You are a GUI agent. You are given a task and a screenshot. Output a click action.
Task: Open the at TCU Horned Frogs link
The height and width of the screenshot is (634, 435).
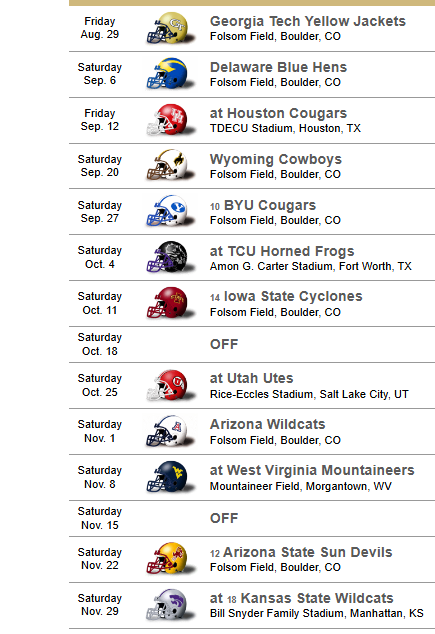click(282, 251)
